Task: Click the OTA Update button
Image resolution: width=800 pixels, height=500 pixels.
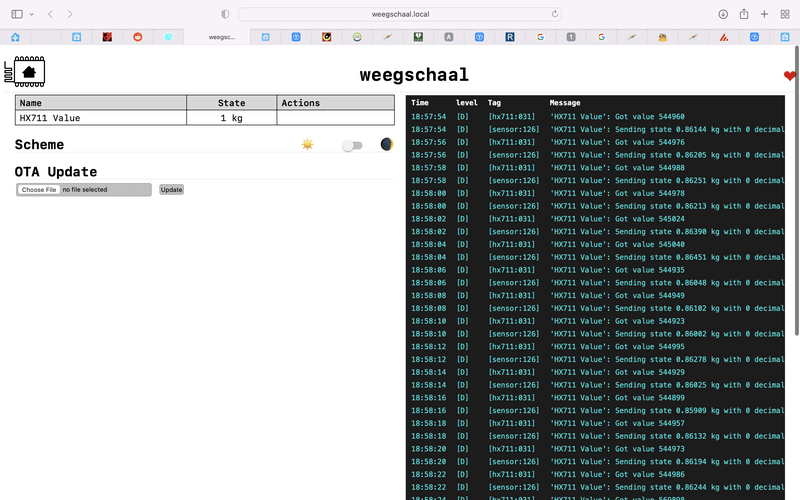Action: click(171, 189)
